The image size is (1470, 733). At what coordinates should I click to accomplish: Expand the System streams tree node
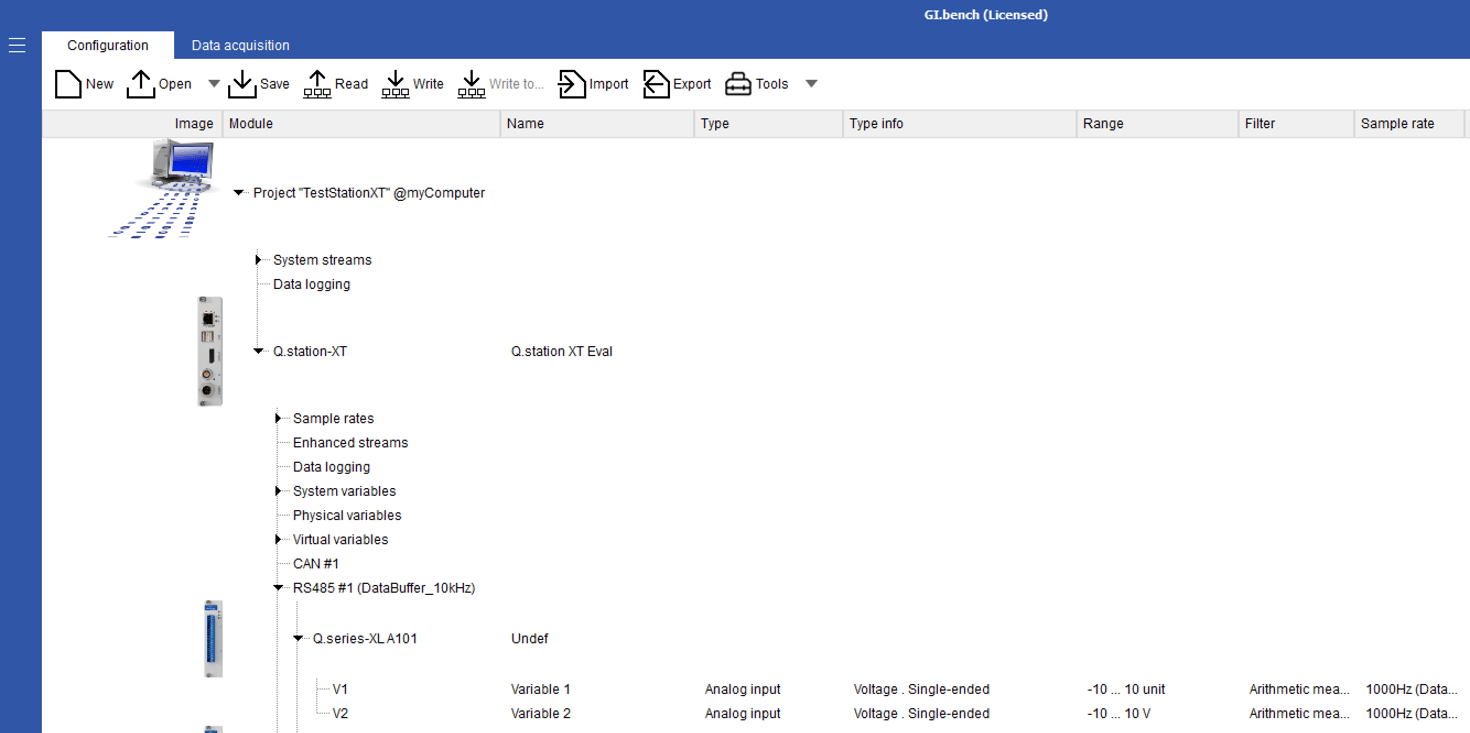point(259,259)
